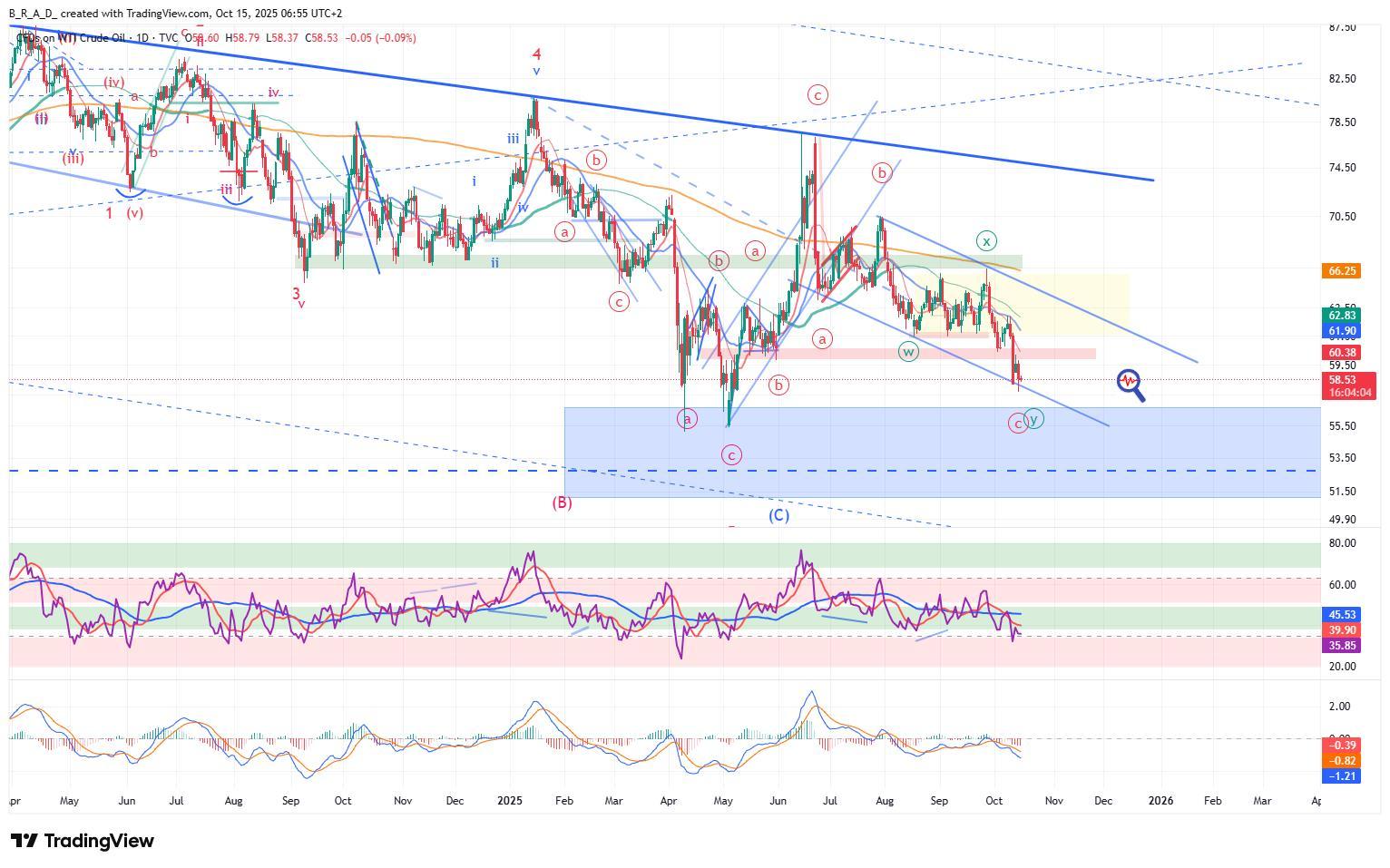
Task: Click the orange 66.25 price label
Action: coord(1342,270)
